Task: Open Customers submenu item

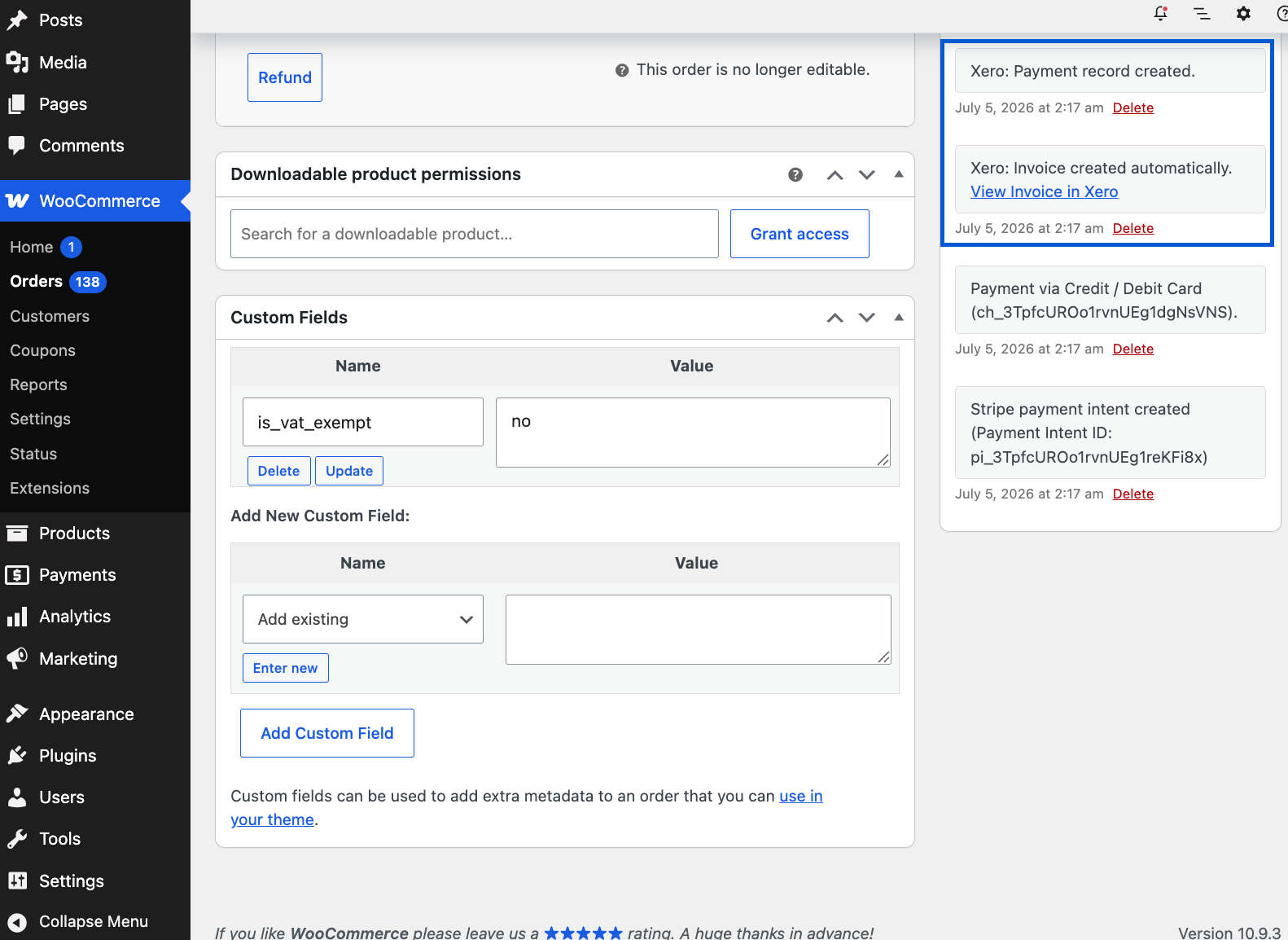Action: (50, 316)
